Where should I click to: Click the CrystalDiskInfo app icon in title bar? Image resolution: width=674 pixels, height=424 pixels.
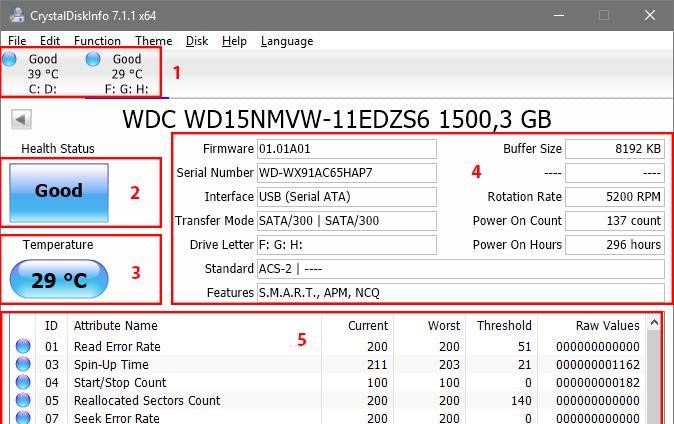(x=16, y=15)
